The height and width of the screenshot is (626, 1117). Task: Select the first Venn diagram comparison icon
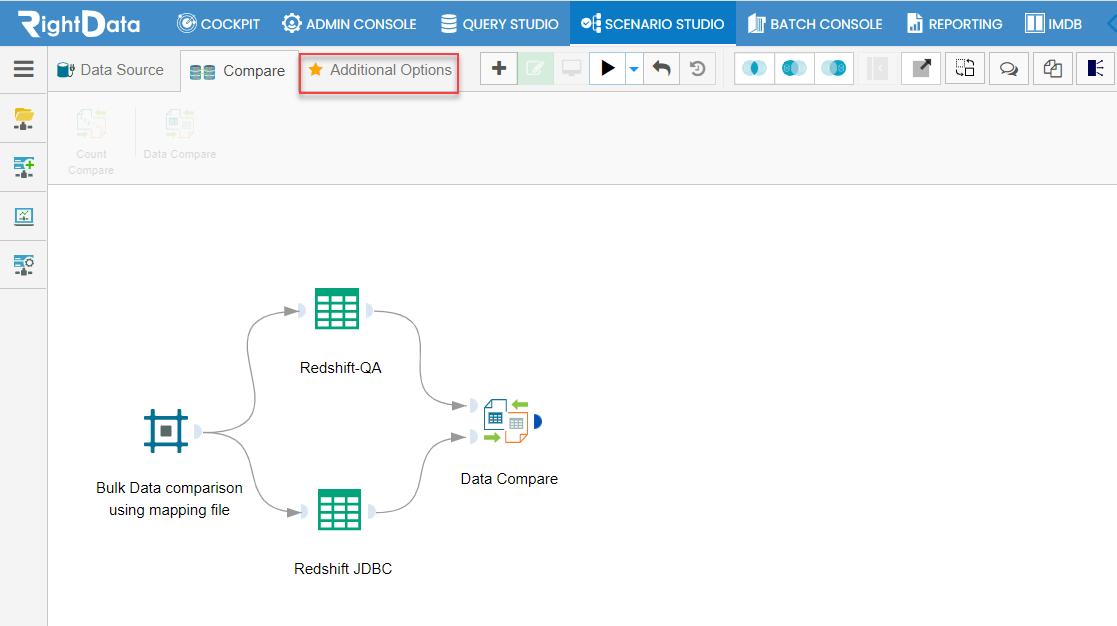point(755,68)
